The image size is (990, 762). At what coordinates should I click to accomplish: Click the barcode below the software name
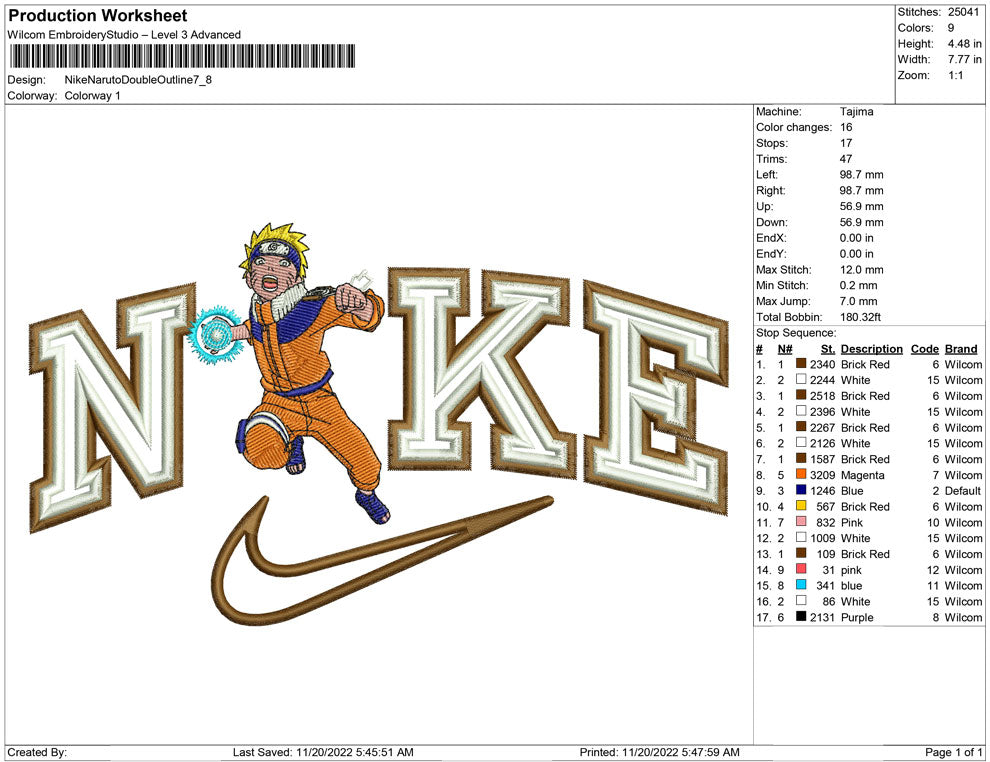coord(180,56)
